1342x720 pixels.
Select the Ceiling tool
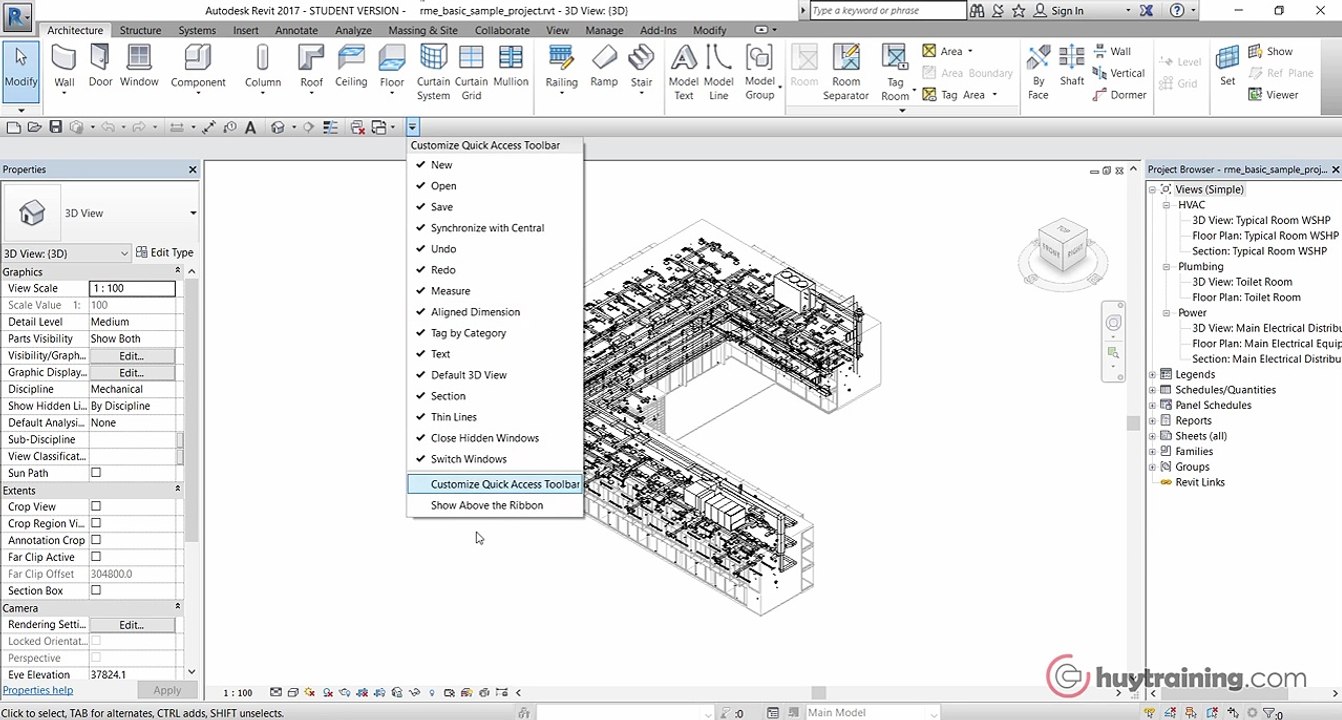[351, 66]
